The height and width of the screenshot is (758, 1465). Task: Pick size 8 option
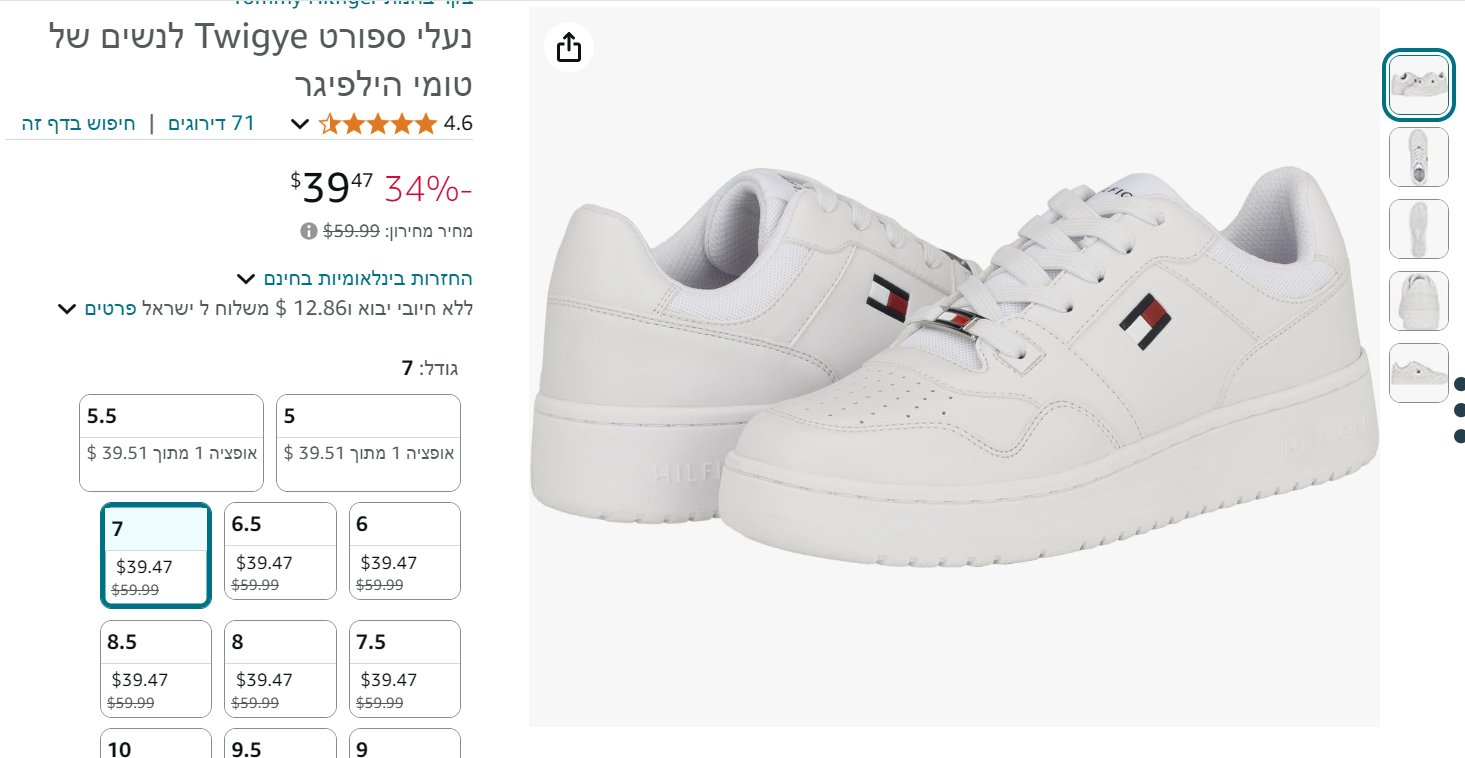pyautogui.click(x=280, y=668)
